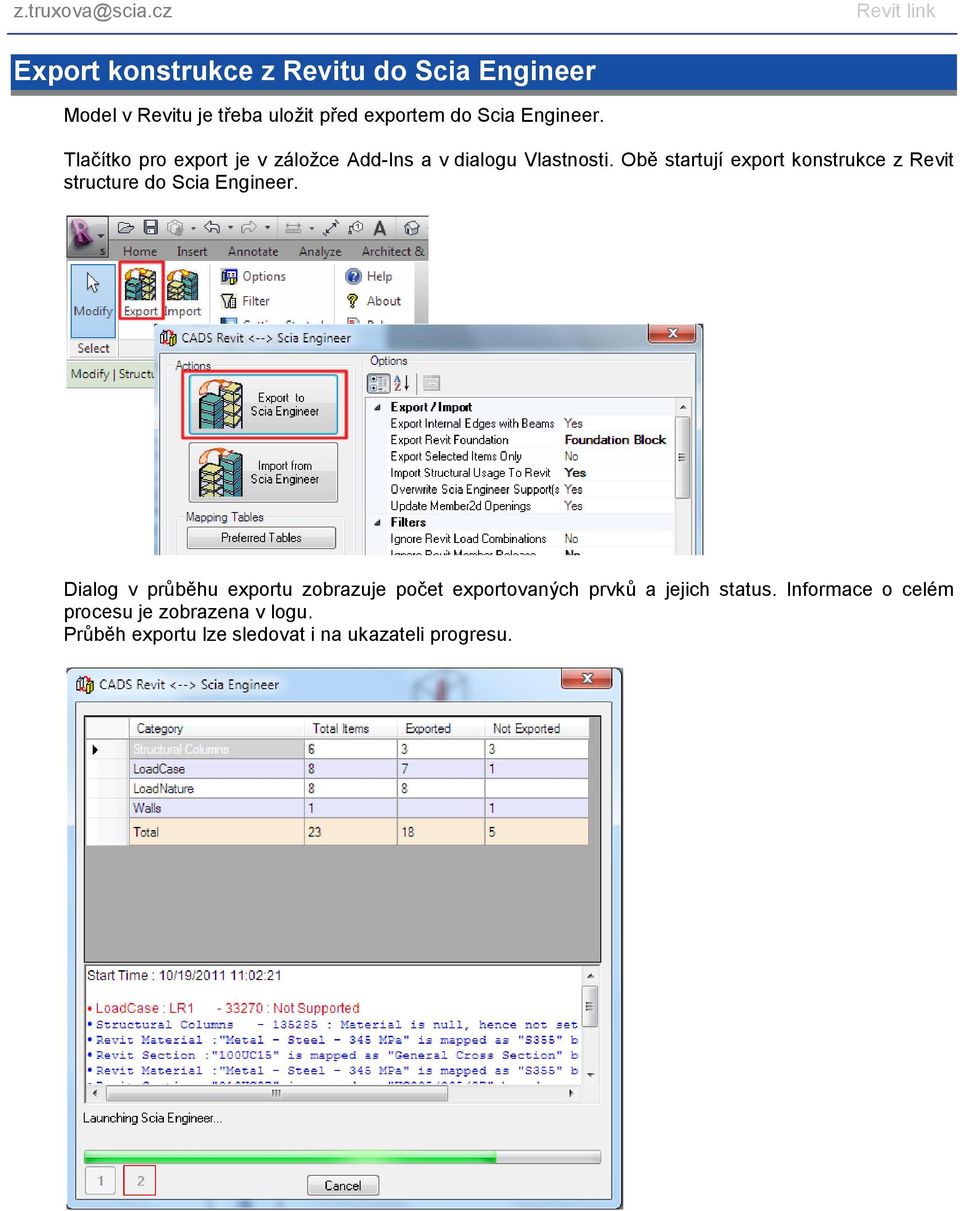Image resolution: width=960 pixels, height=1211 pixels.
Task: Click the Preferred Tables button
Action: [261, 538]
